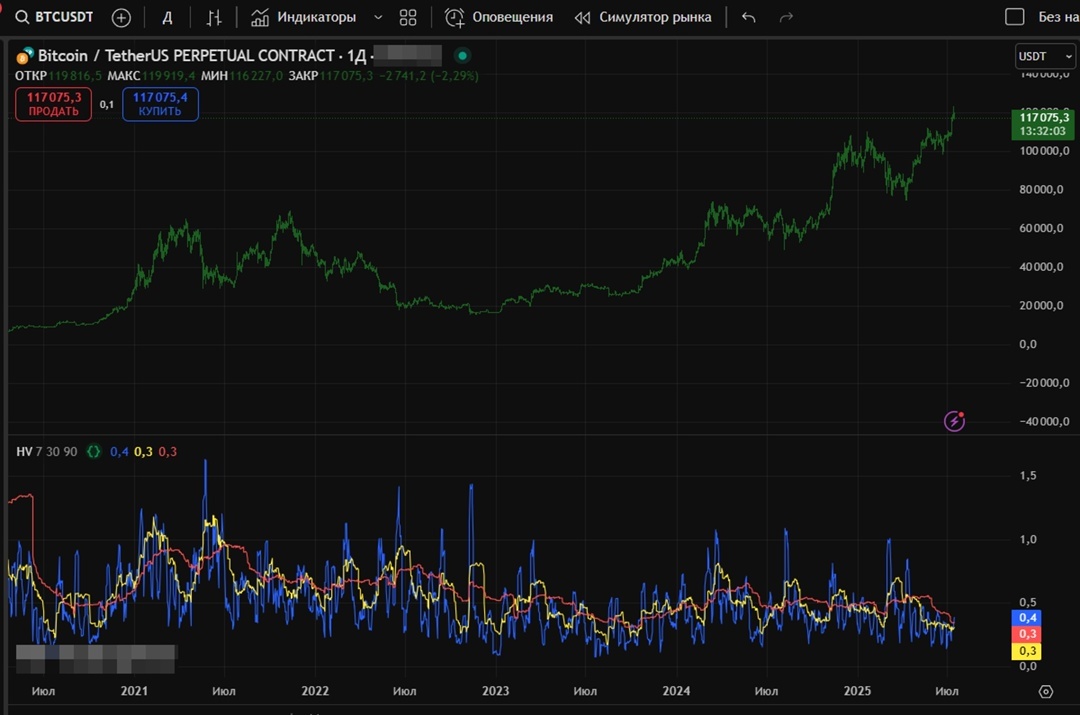This screenshot has width=1080, height=715.
Task: Click the 2023 label on the time axis
Action: (x=495, y=691)
